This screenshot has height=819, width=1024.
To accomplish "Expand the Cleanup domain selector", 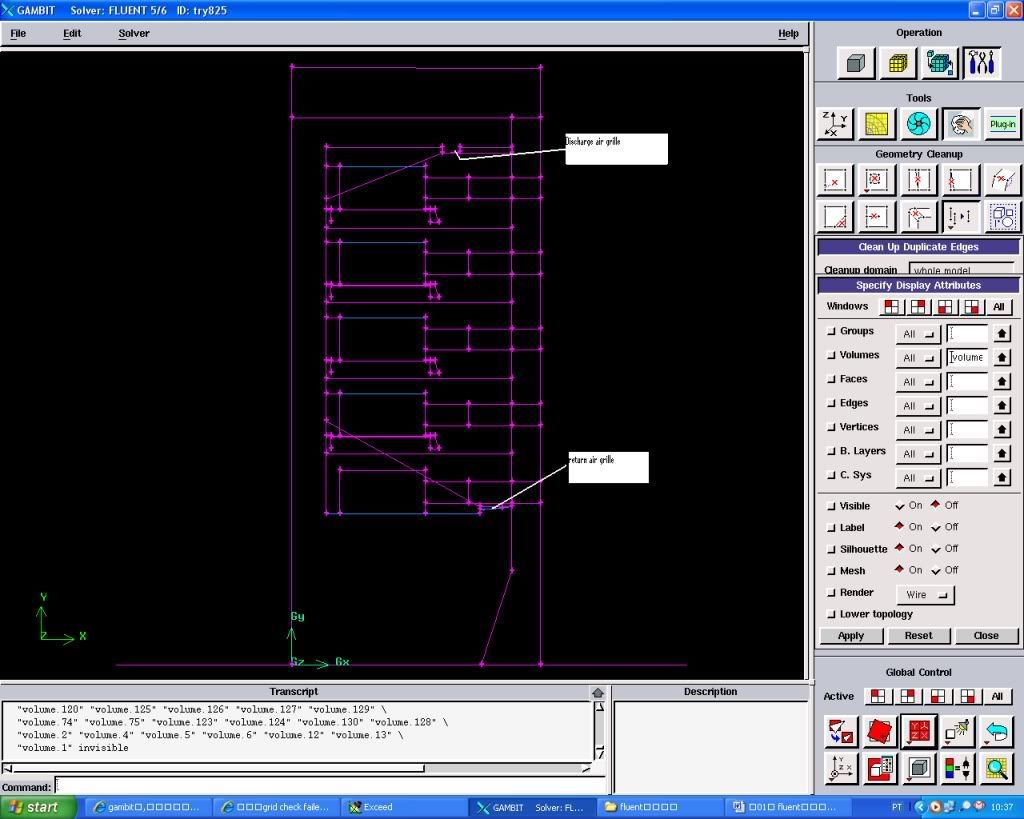I will point(963,270).
